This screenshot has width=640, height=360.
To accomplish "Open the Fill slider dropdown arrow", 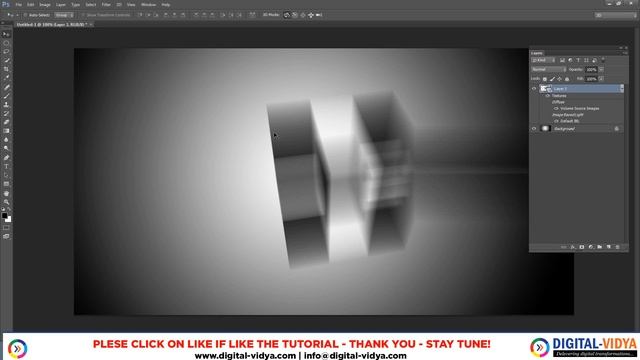I will click(601, 79).
